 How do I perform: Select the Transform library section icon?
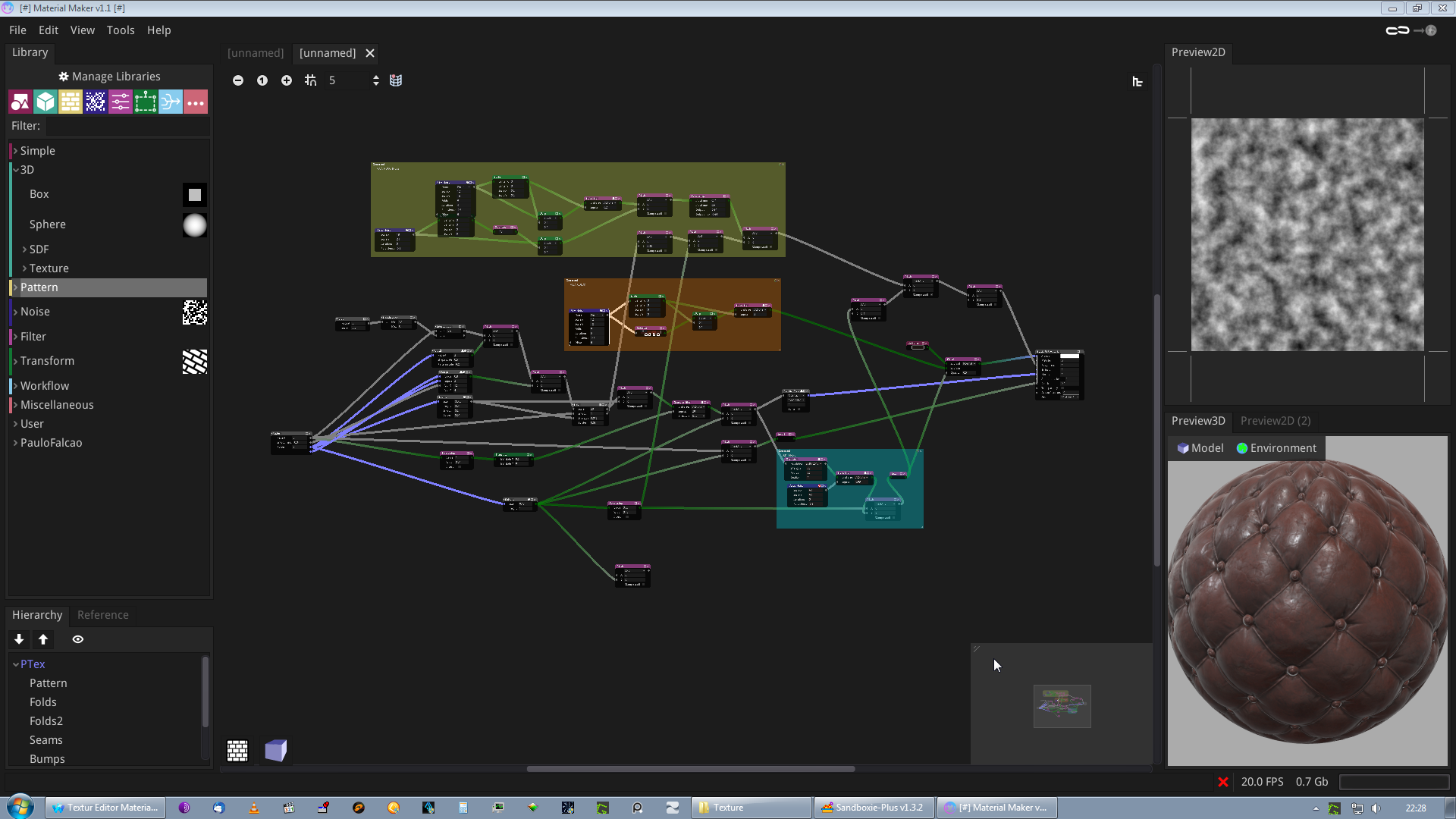click(146, 102)
